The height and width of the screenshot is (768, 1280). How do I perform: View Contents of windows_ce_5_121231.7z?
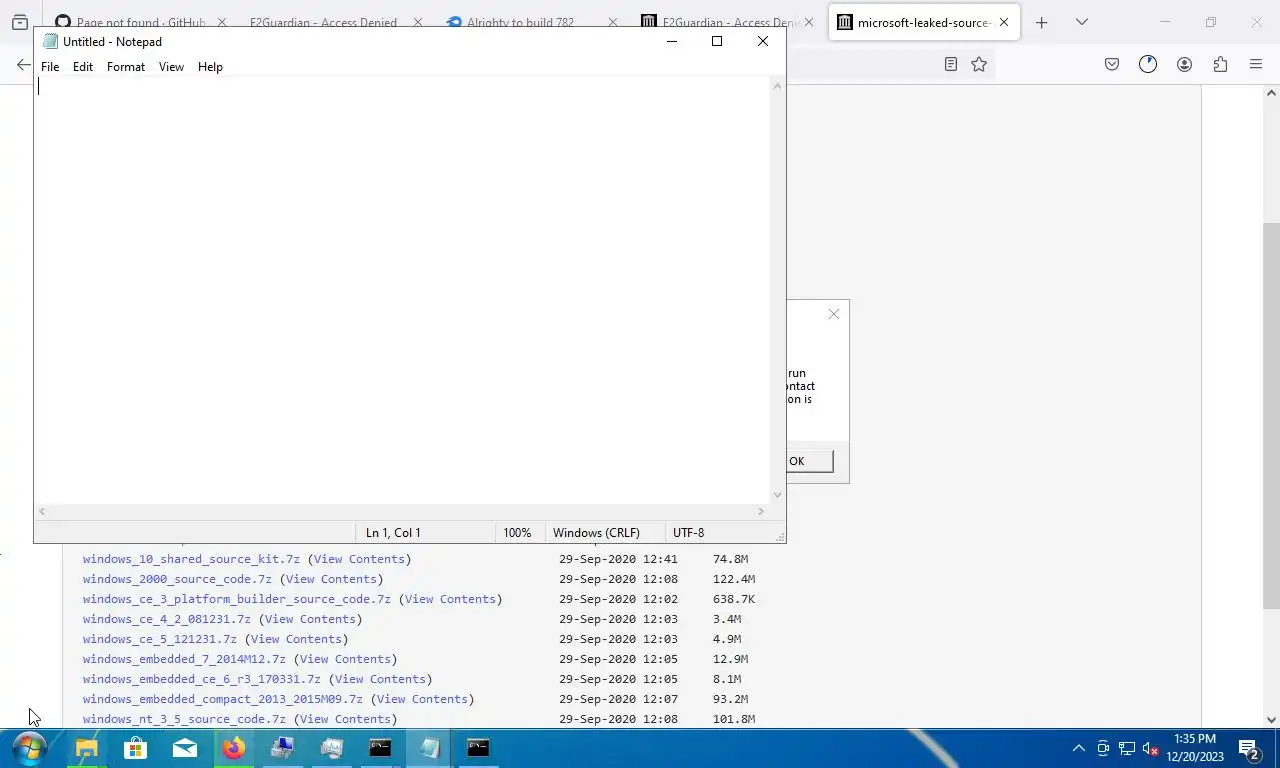pos(296,639)
